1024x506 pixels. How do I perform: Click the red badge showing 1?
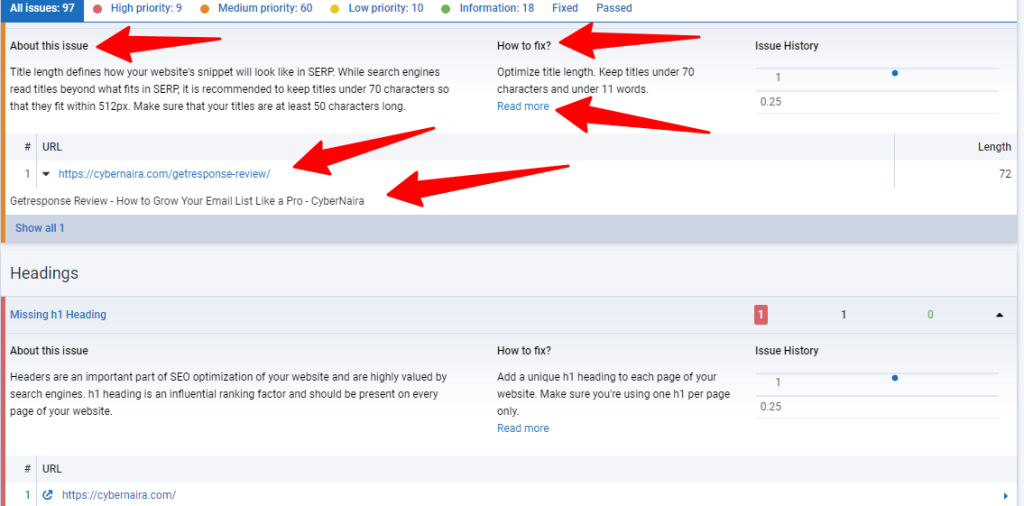coord(761,315)
